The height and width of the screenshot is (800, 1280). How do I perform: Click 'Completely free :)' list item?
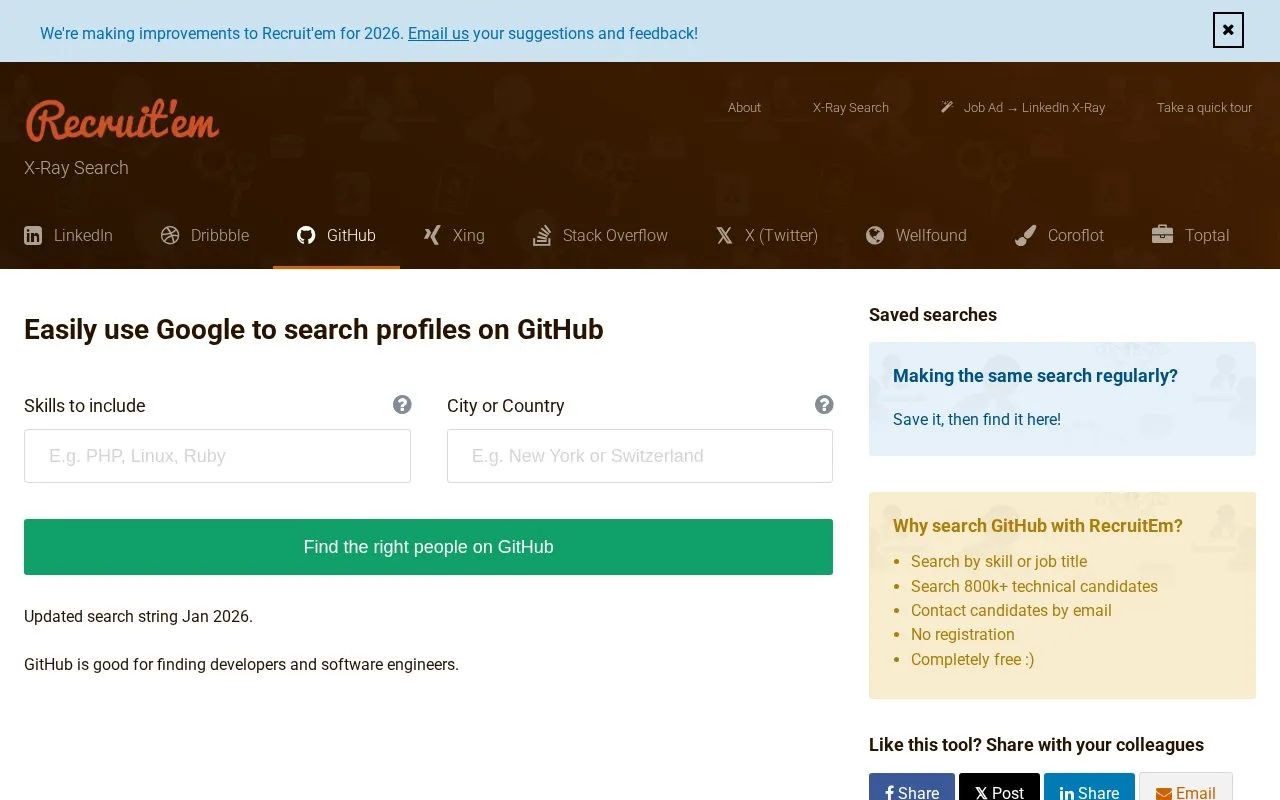972,660
